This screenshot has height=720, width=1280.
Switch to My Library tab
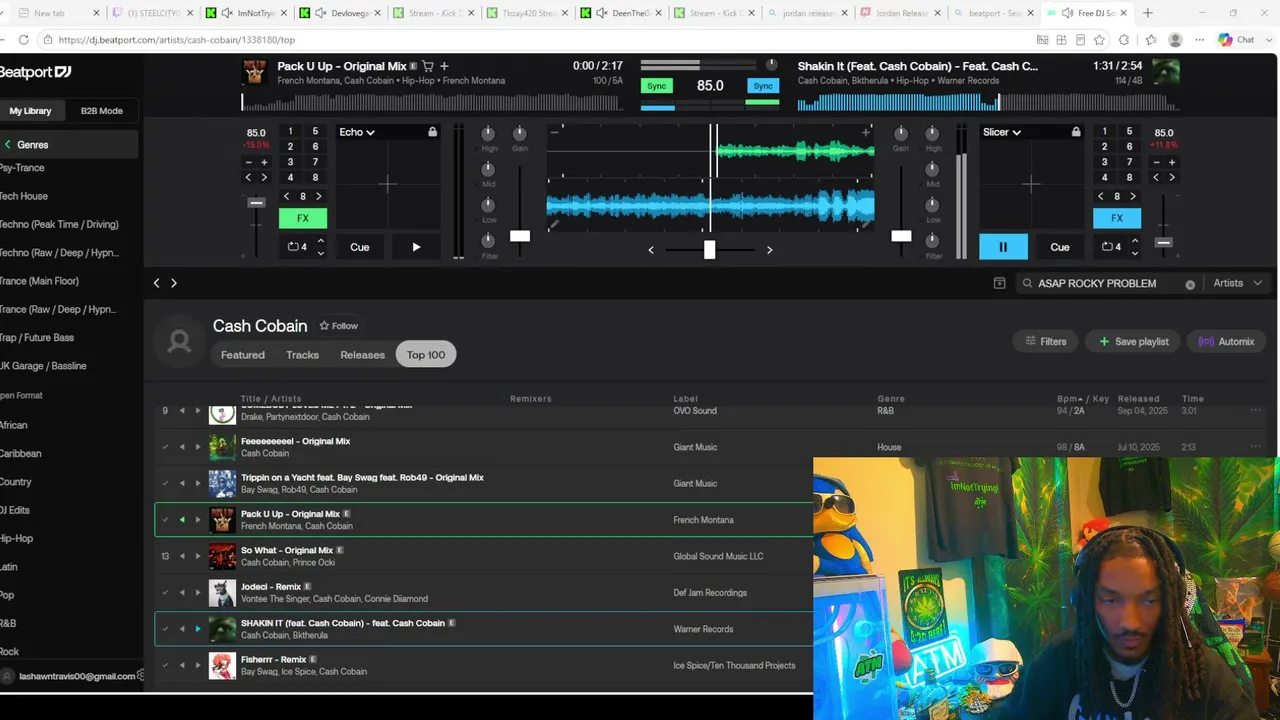pyautogui.click(x=30, y=111)
